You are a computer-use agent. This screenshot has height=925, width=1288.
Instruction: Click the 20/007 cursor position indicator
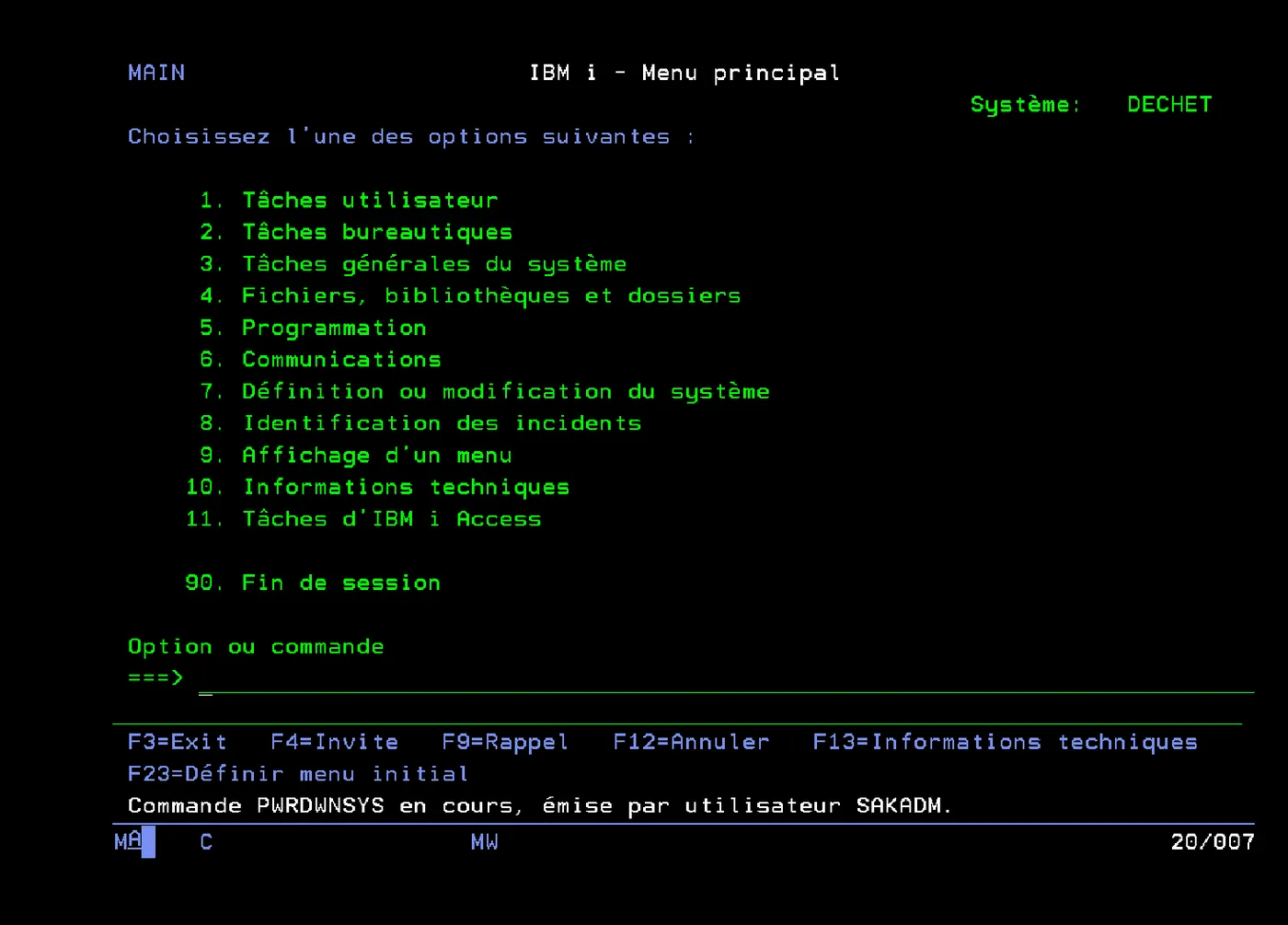1212,841
